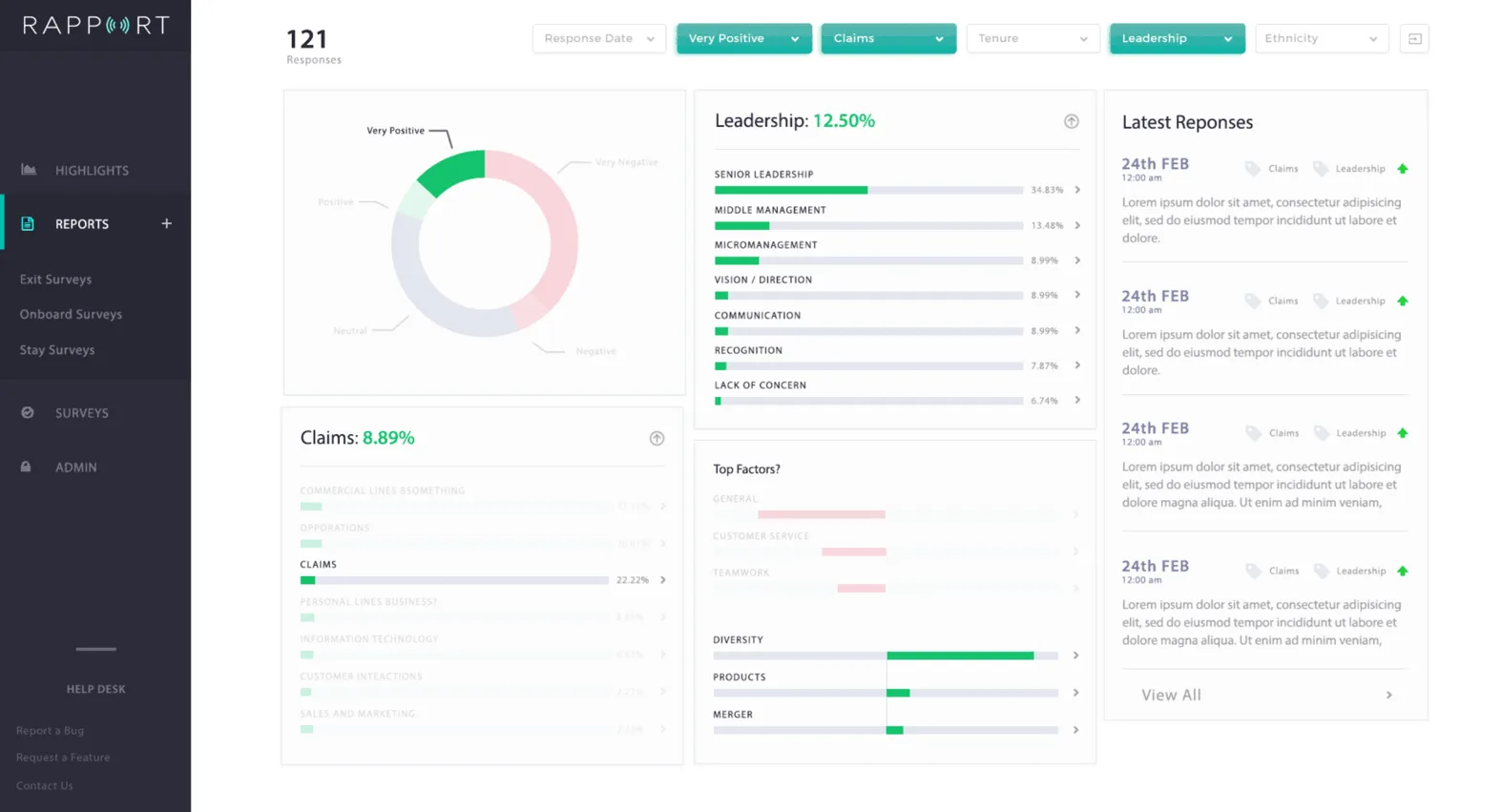Click green up arrow on first latest response
The height and width of the screenshot is (812, 1502).
1403,169
